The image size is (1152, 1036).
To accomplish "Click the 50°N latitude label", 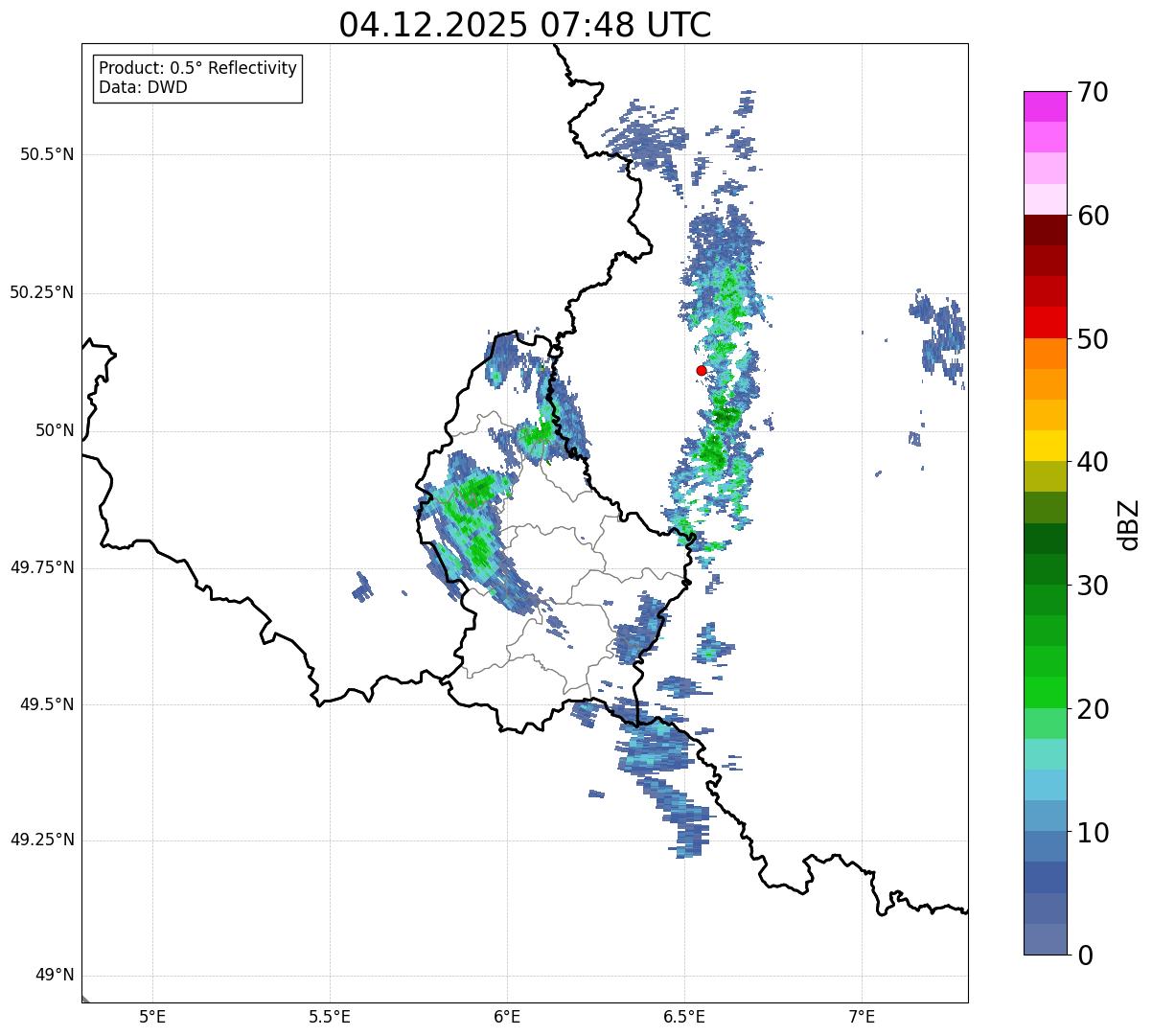I will pos(55,431).
